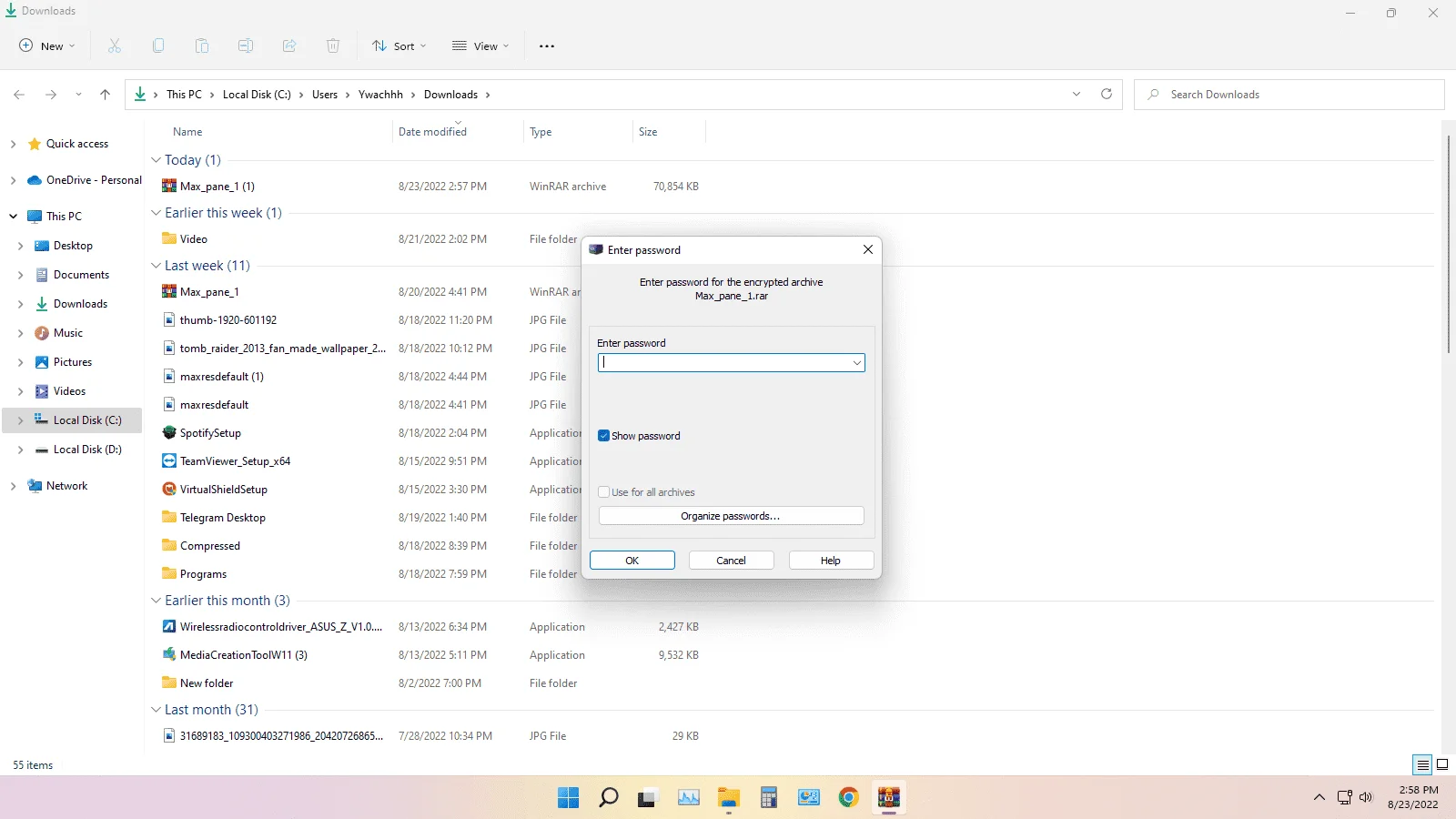Expand the Network node in the sidebar
This screenshot has width=1456, height=819.
click(13, 486)
